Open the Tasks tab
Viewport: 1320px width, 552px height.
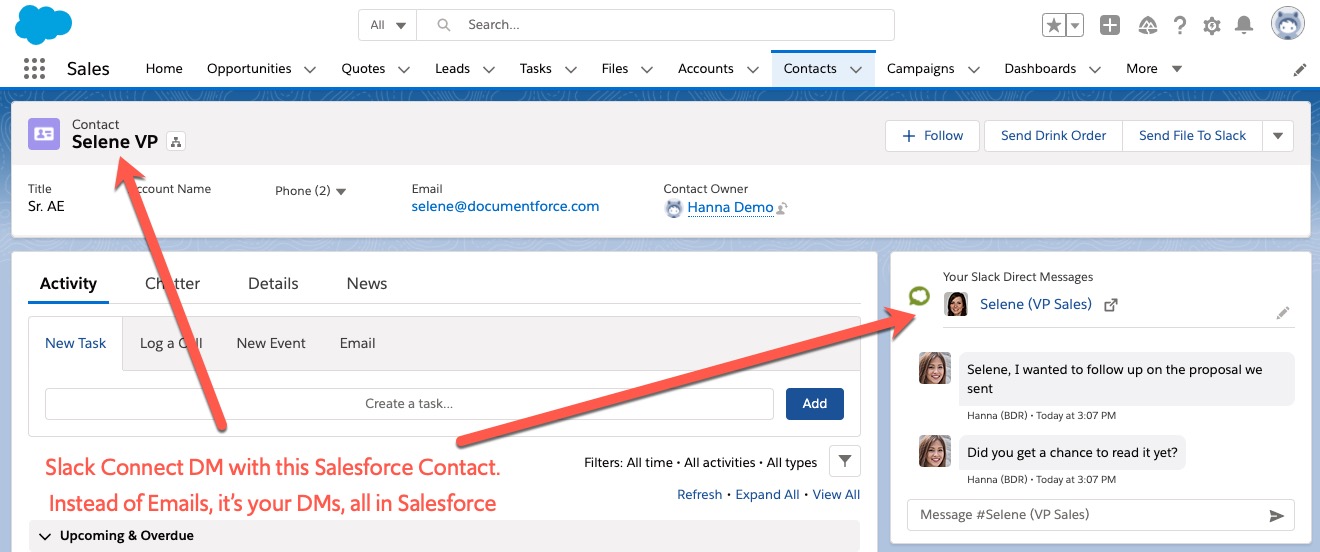point(536,69)
